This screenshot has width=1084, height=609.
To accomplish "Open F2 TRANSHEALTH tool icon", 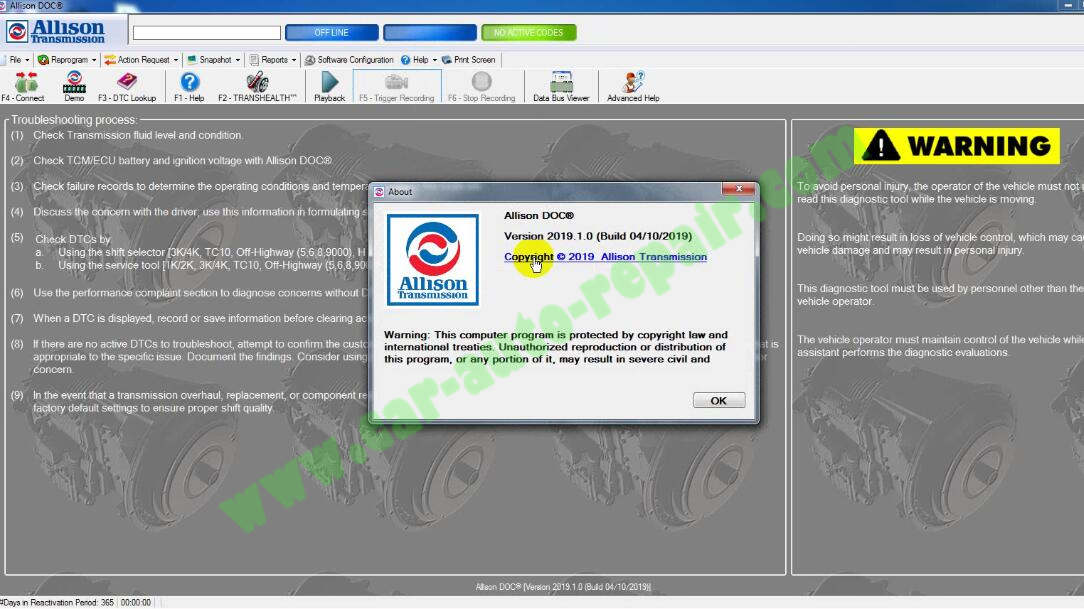I will pos(257,82).
